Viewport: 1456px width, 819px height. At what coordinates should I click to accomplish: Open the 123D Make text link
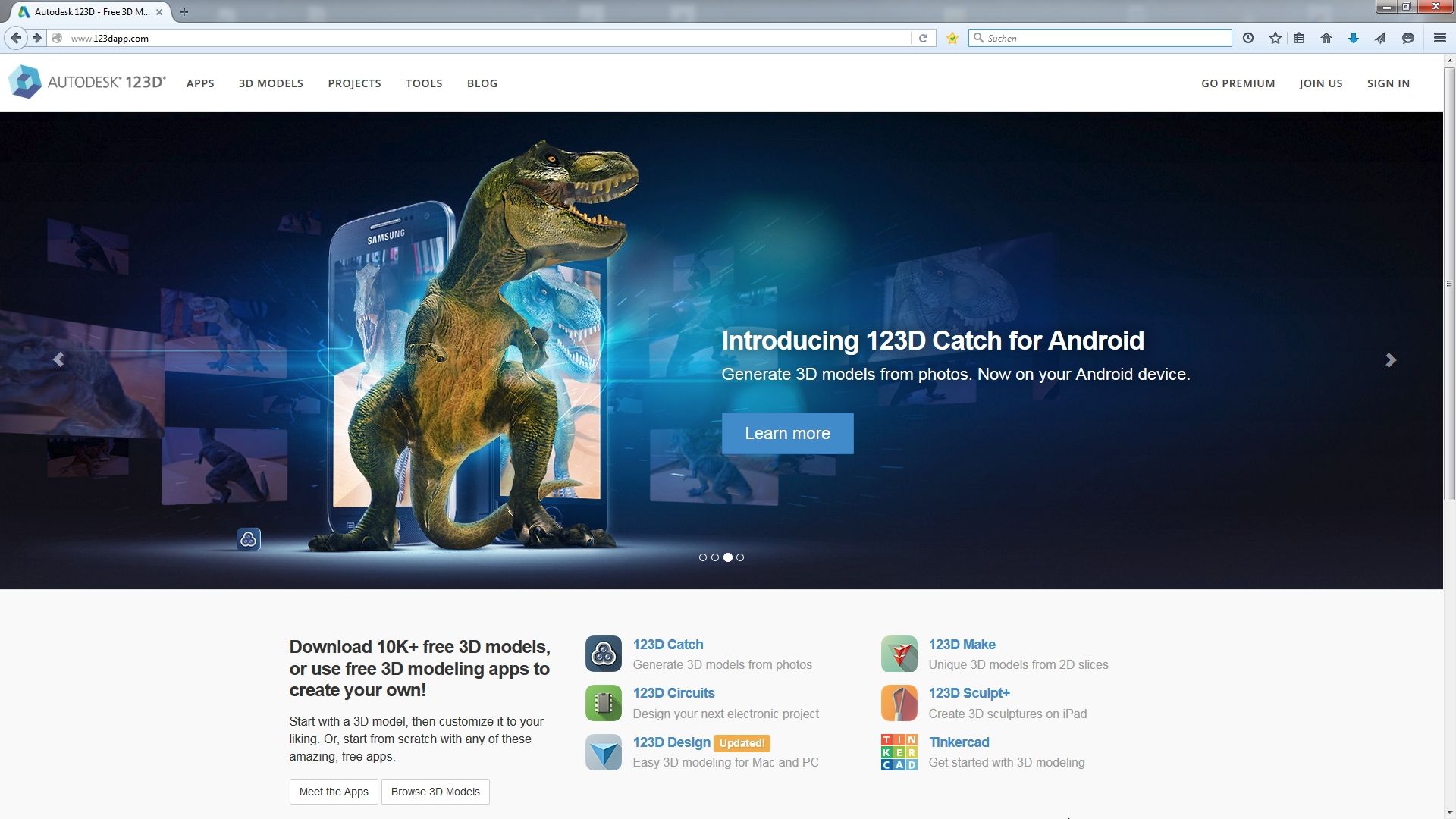962,645
